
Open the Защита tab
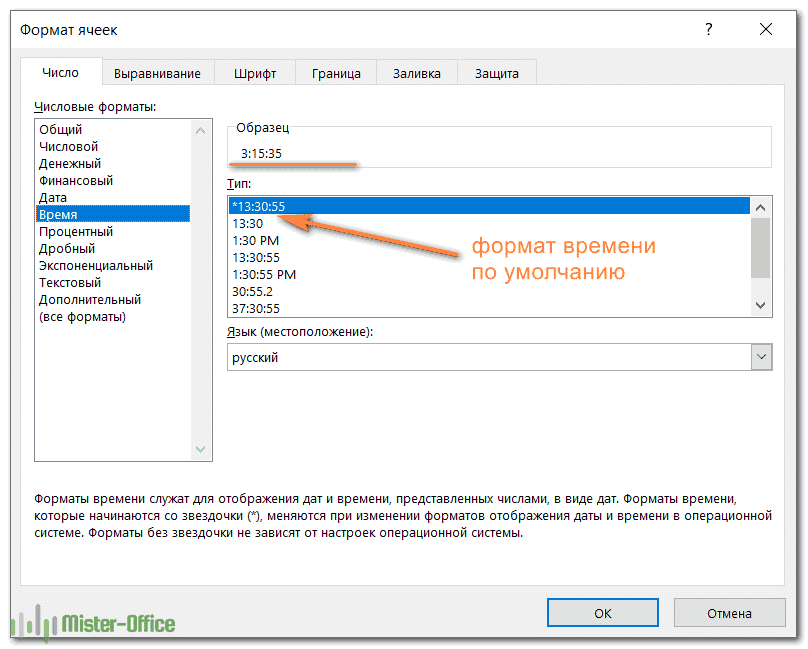pyautogui.click(x=498, y=74)
